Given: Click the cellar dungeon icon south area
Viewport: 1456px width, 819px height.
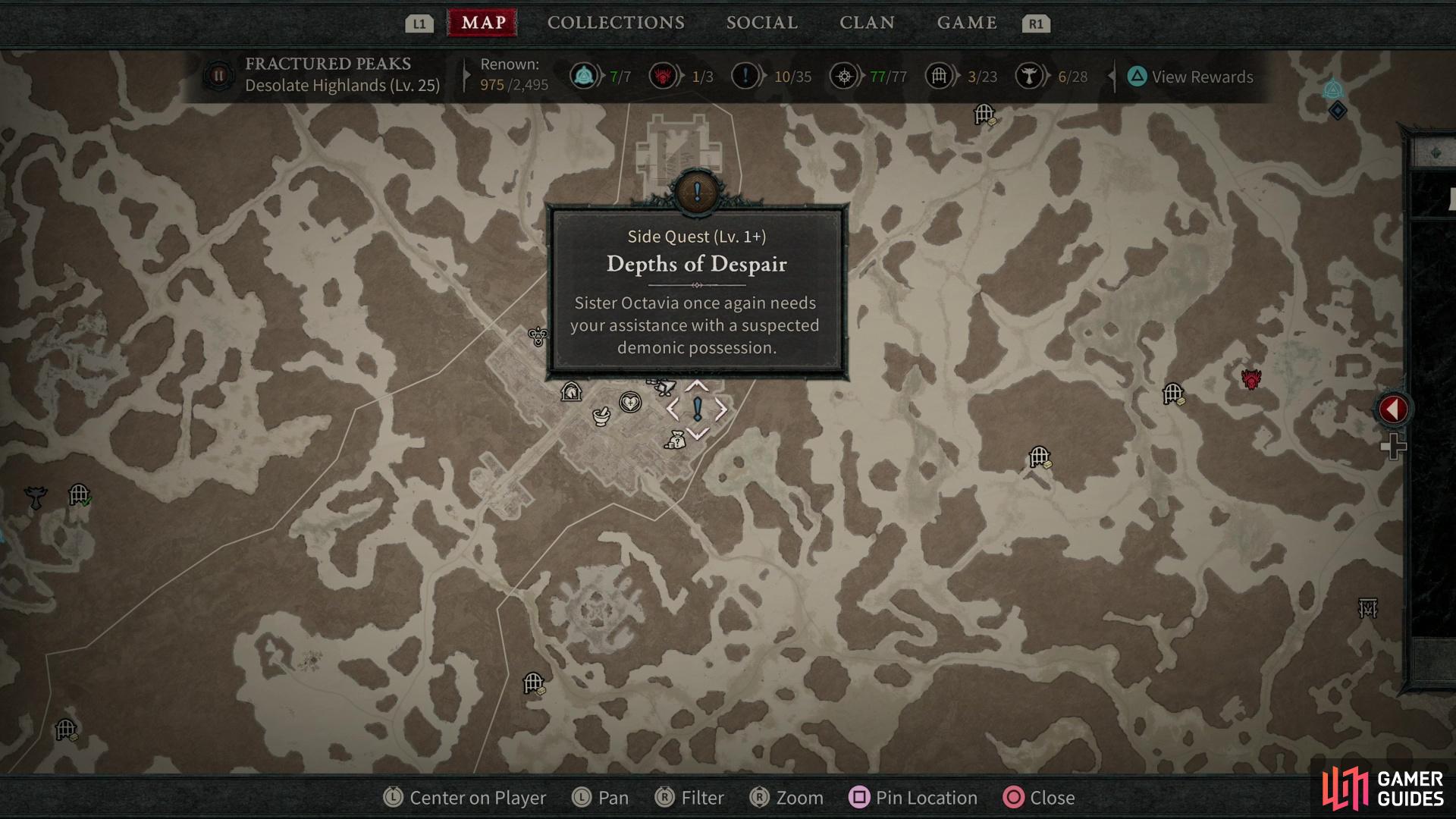Looking at the screenshot, I should [x=534, y=682].
